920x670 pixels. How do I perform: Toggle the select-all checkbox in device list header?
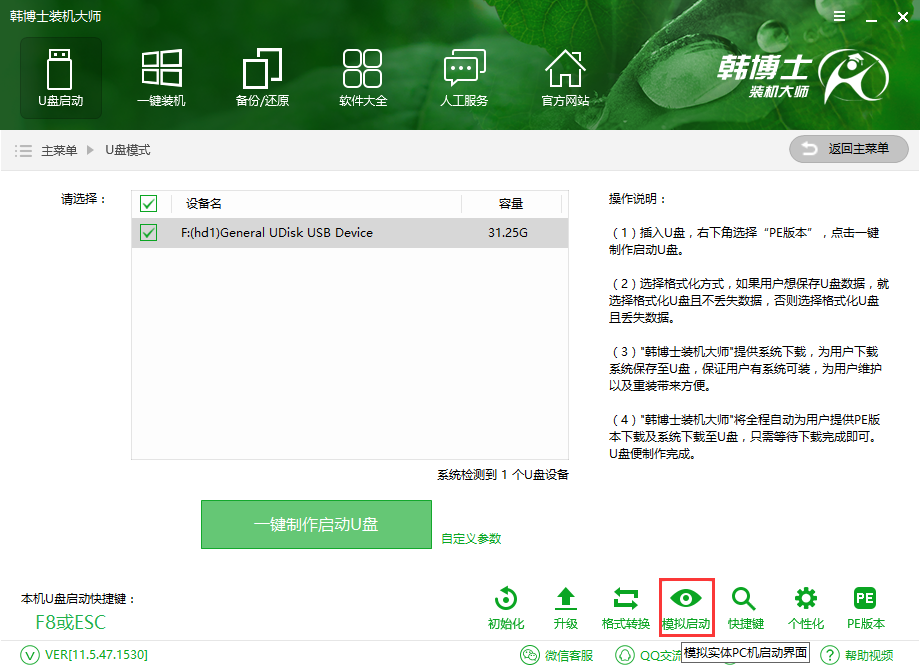click(148, 203)
